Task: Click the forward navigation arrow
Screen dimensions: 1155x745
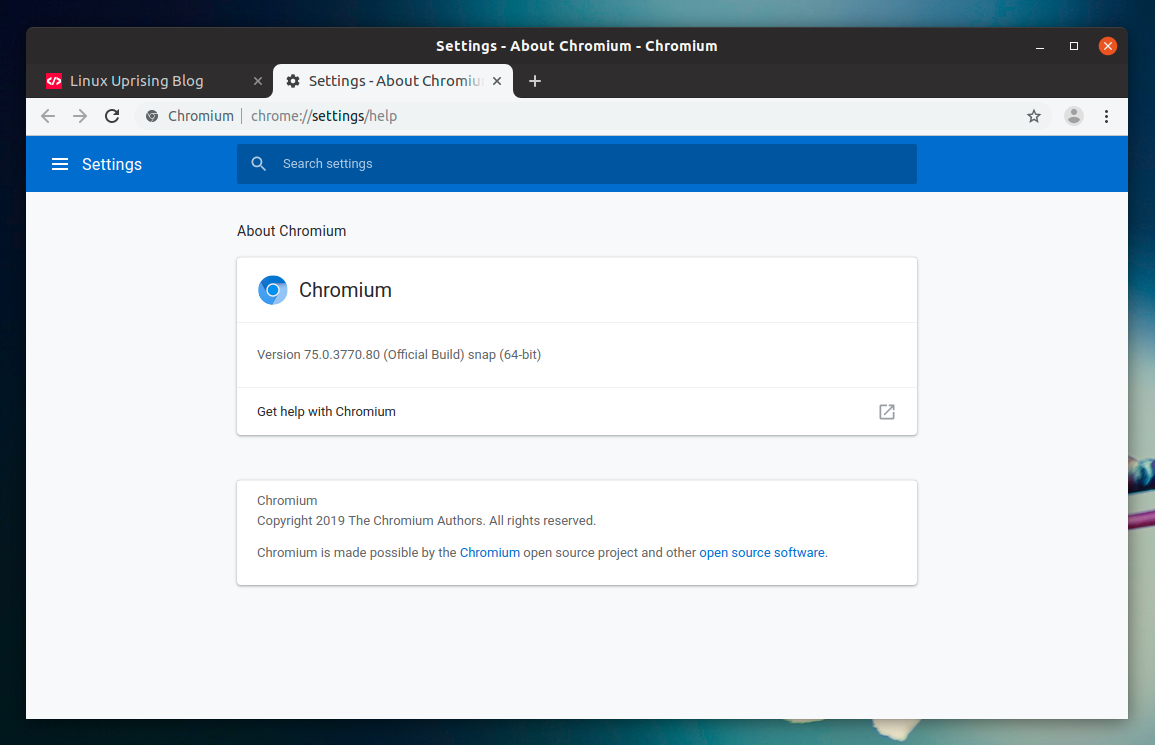Action: click(80, 116)
